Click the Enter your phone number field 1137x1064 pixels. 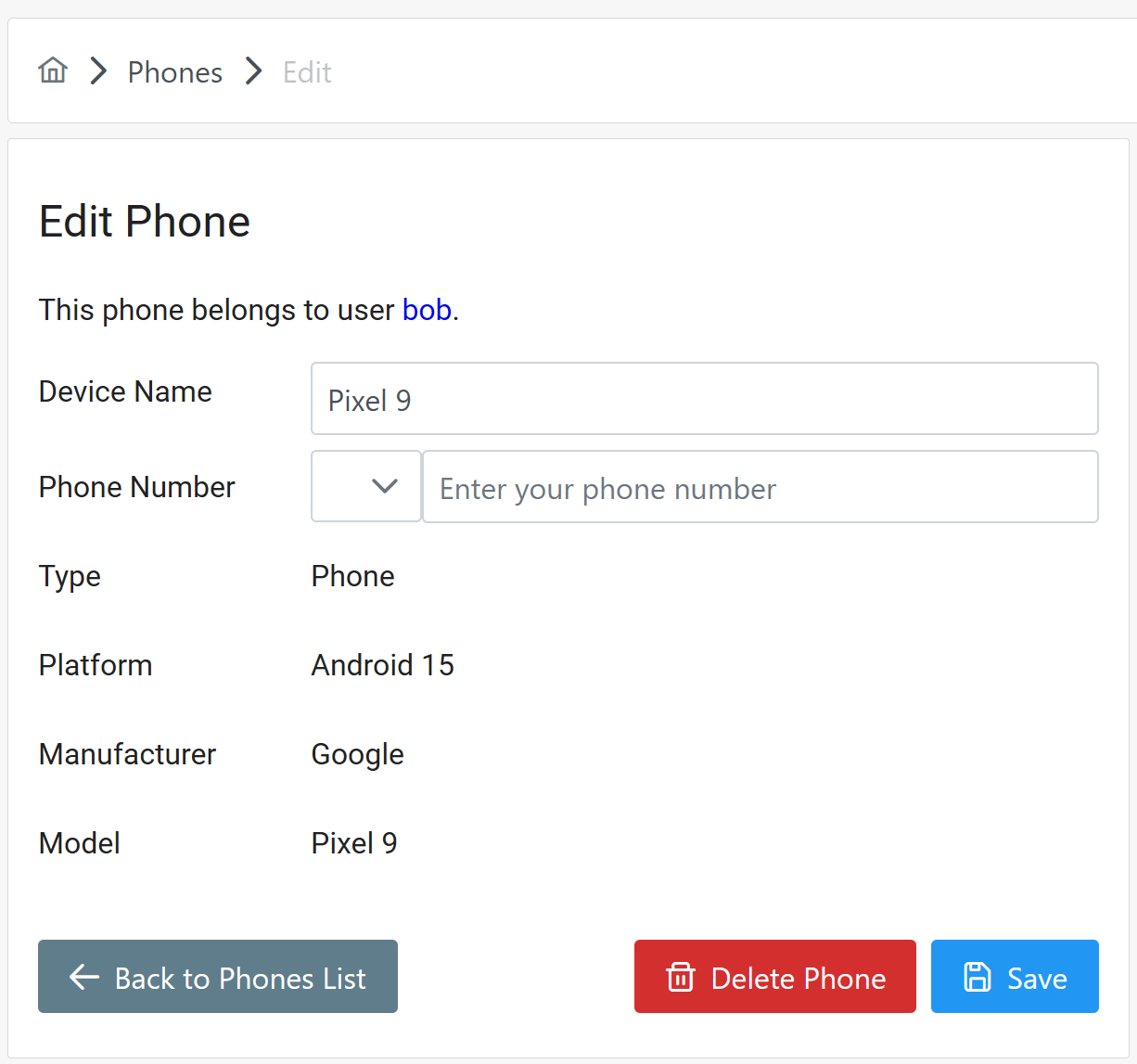click(760, 488)
